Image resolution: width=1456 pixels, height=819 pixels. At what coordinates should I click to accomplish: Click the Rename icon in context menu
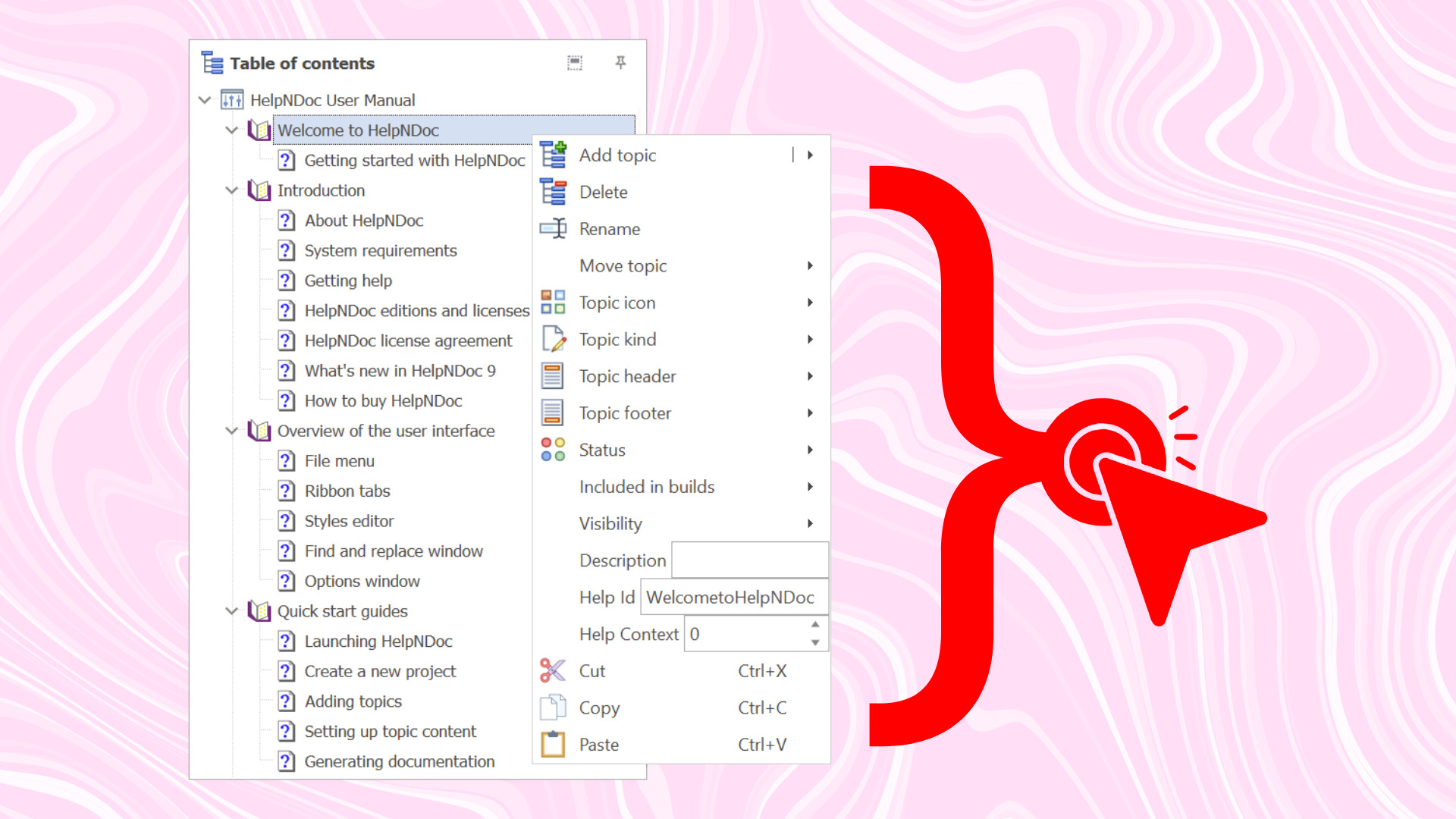pyautogui.click(x=554, y=228)
